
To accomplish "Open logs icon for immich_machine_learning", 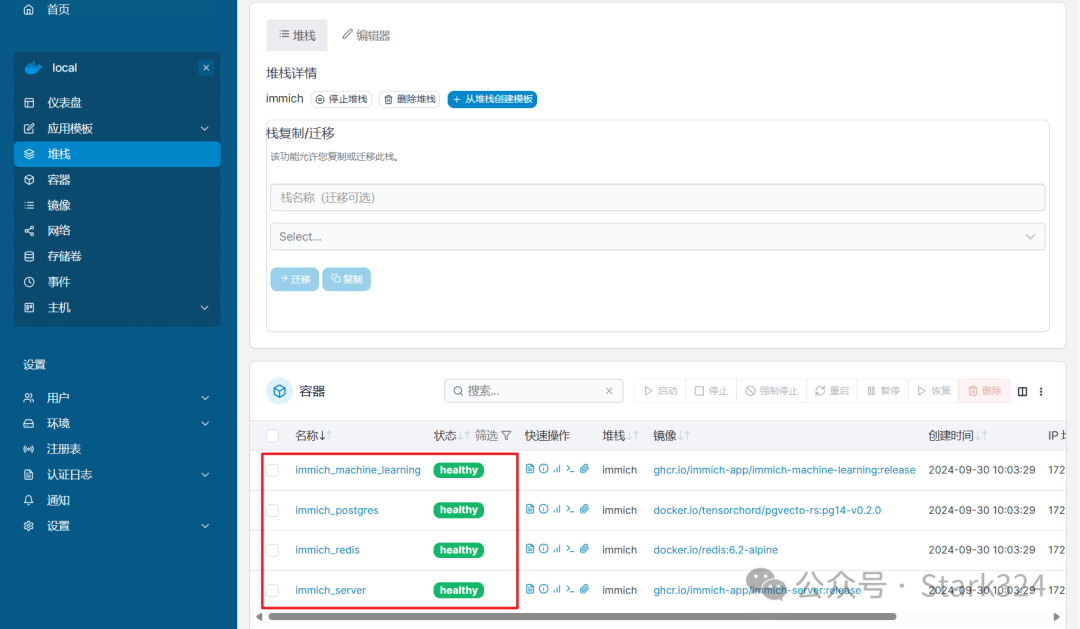I will tap(530, 468).
